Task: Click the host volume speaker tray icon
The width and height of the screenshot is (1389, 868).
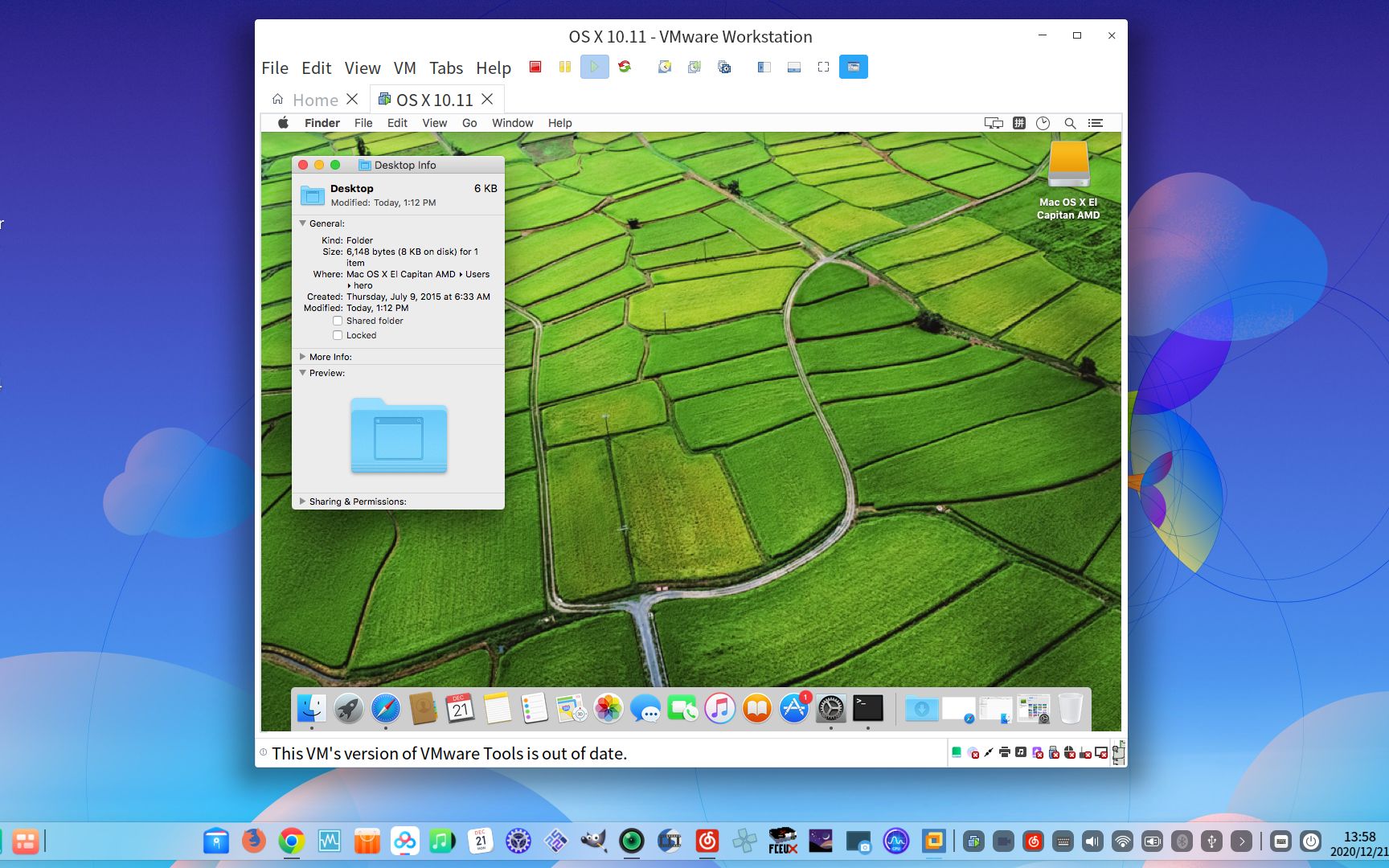Action: click(1092, 841)
